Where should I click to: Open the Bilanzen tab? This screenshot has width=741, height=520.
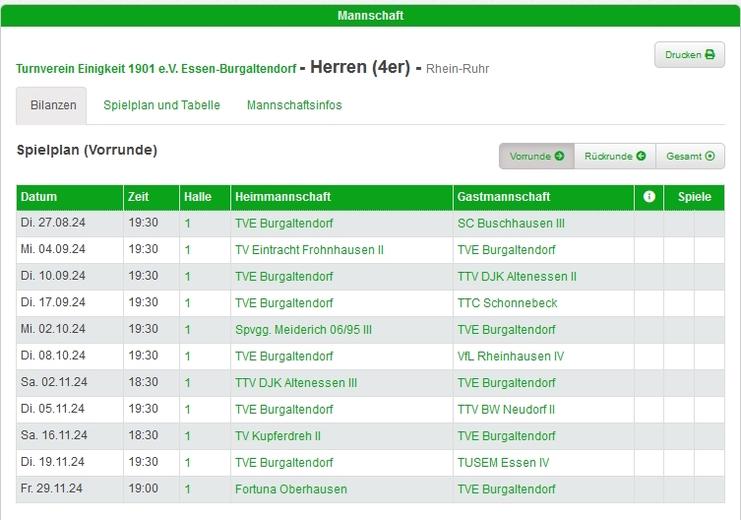coord(52,105)
